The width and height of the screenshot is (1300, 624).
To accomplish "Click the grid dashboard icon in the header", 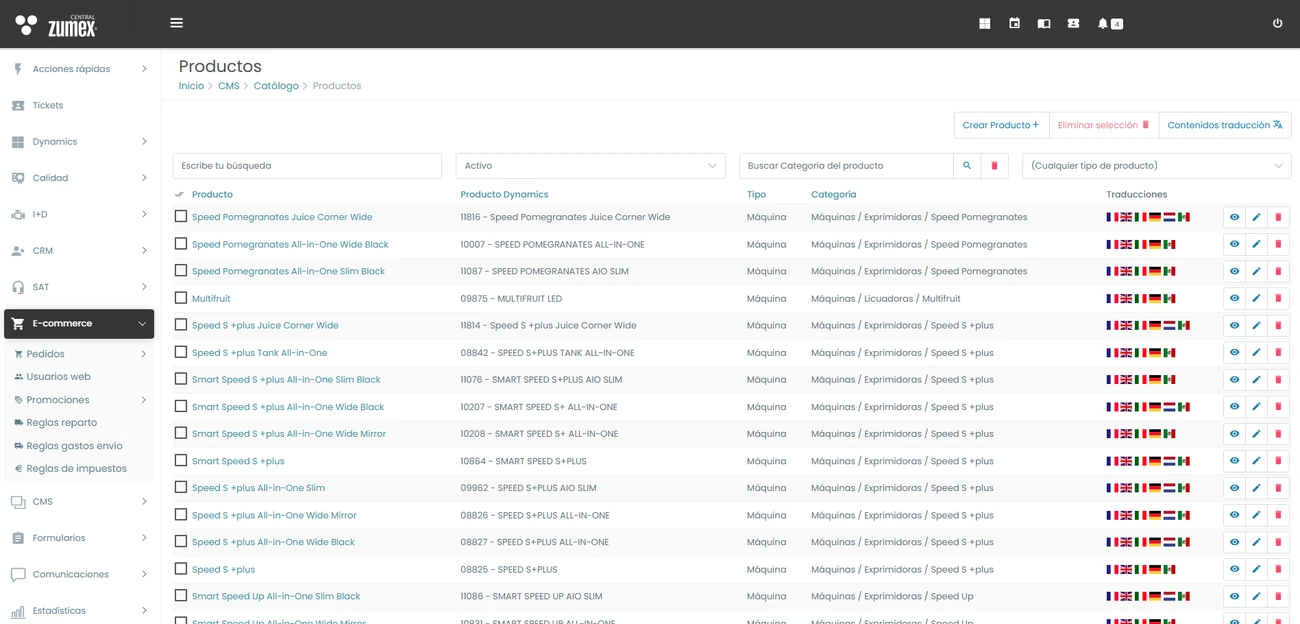I will pyautogui.click(x=984, y=23).
